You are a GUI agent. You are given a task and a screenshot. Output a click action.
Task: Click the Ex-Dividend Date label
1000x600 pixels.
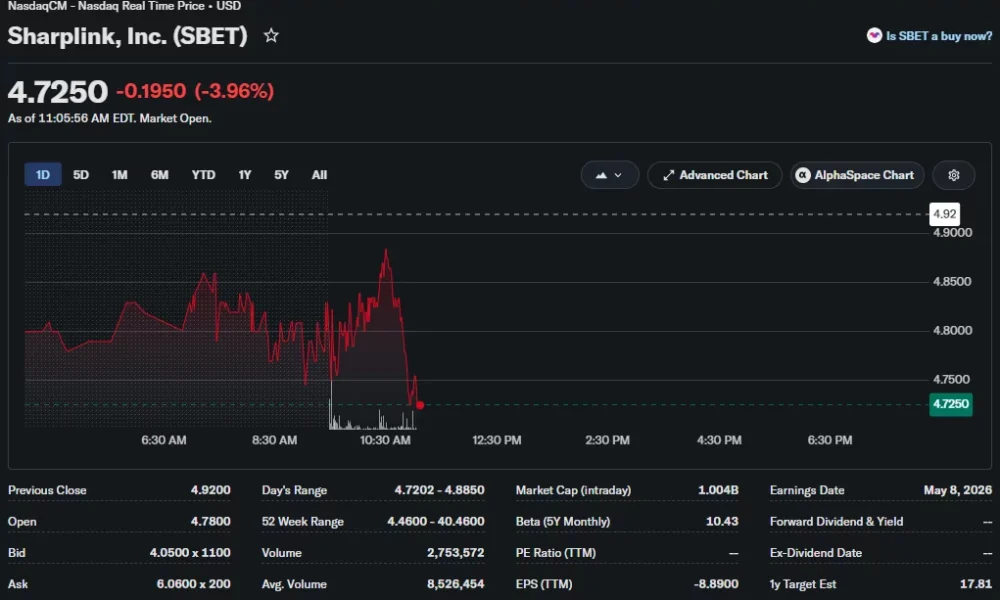tap(816, 553)
